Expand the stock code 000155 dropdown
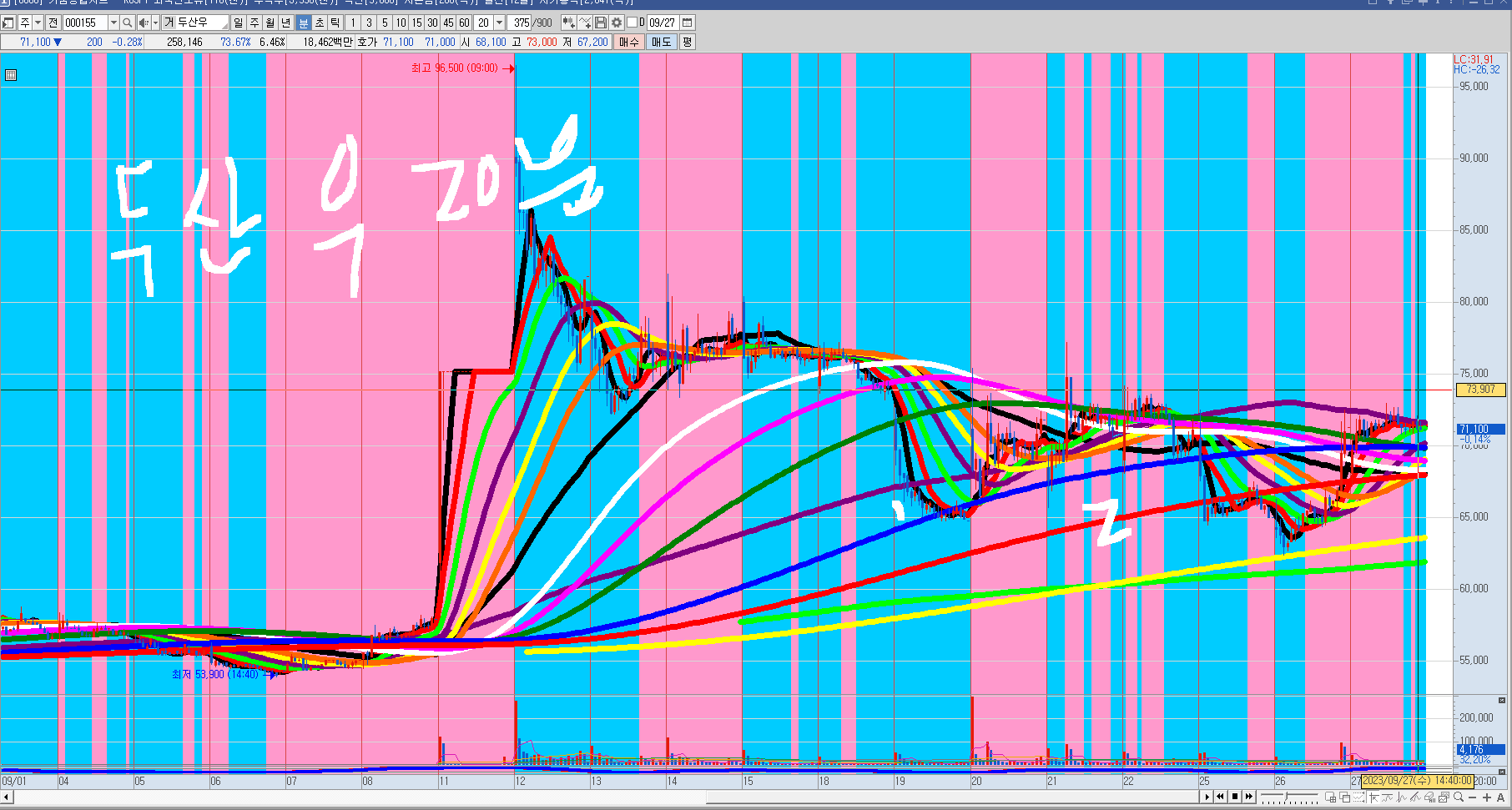1512x810 pixels. [113, 23]
